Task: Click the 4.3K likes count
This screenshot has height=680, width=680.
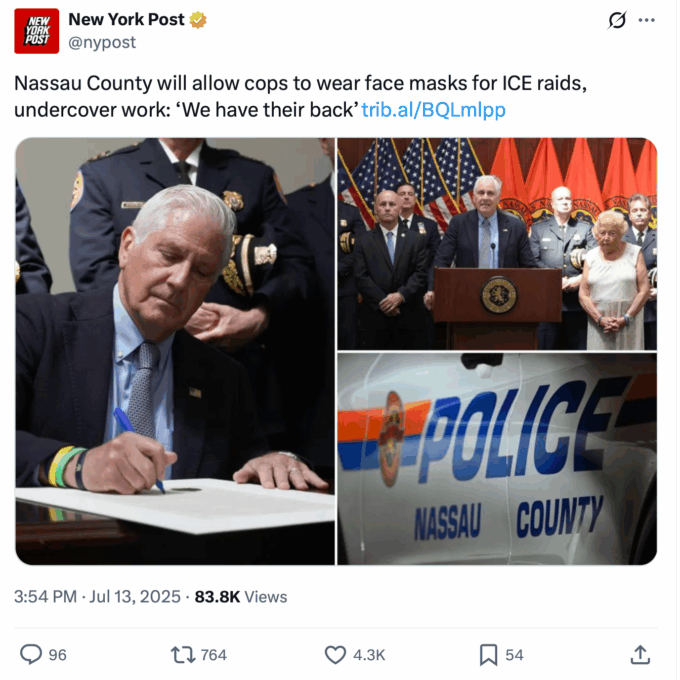Action: [369, 655]
